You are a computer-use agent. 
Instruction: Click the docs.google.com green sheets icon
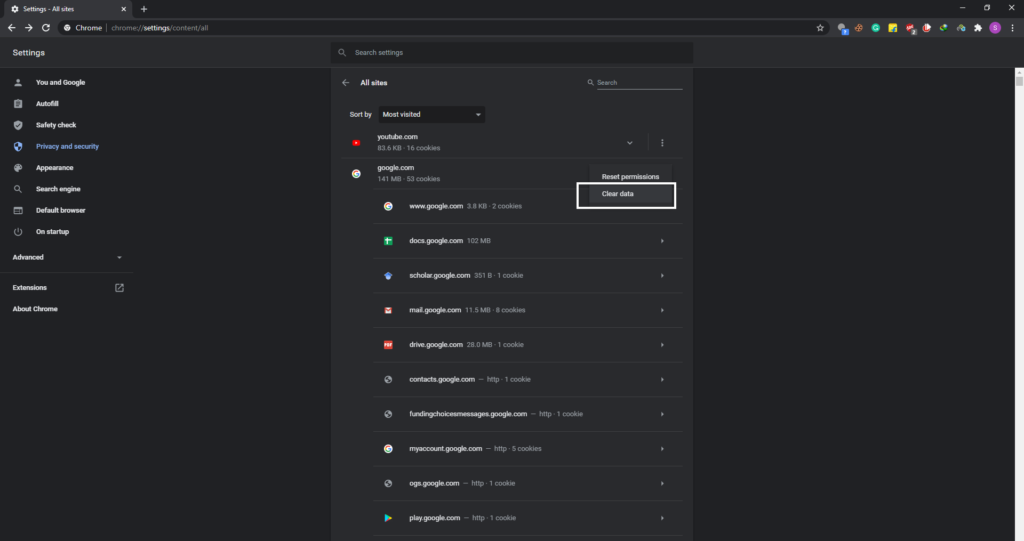click(x=388, y=241)
